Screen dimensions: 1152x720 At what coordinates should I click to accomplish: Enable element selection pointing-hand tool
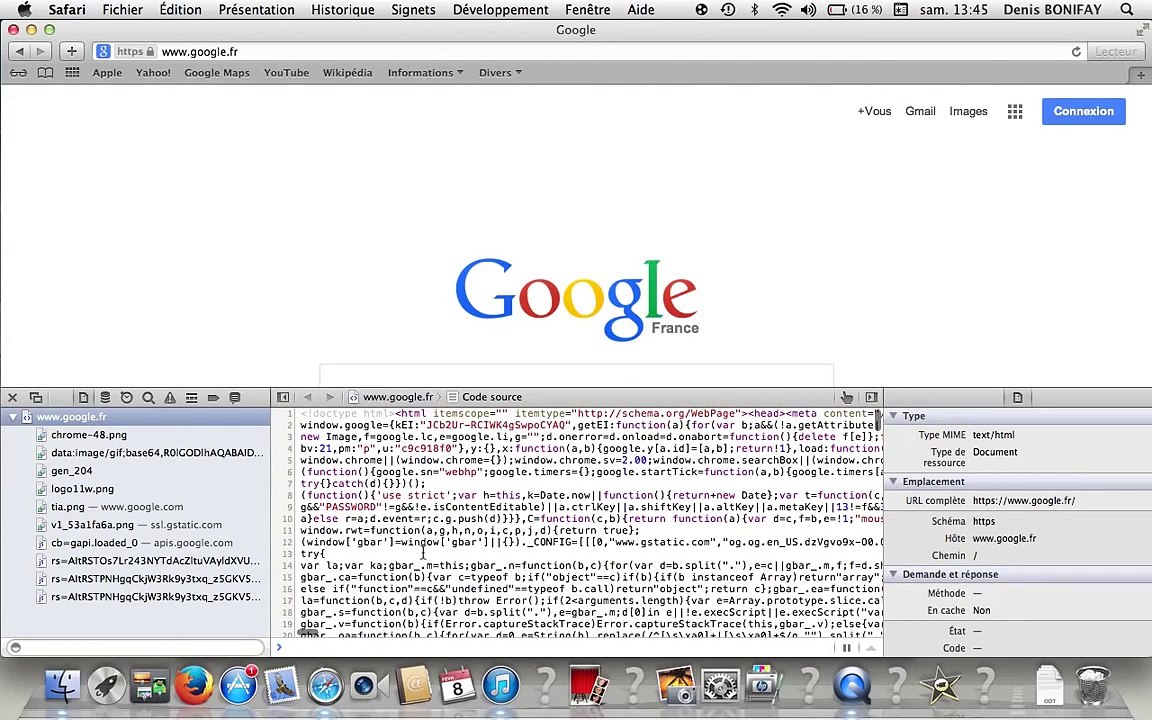[x=847, y=397]
